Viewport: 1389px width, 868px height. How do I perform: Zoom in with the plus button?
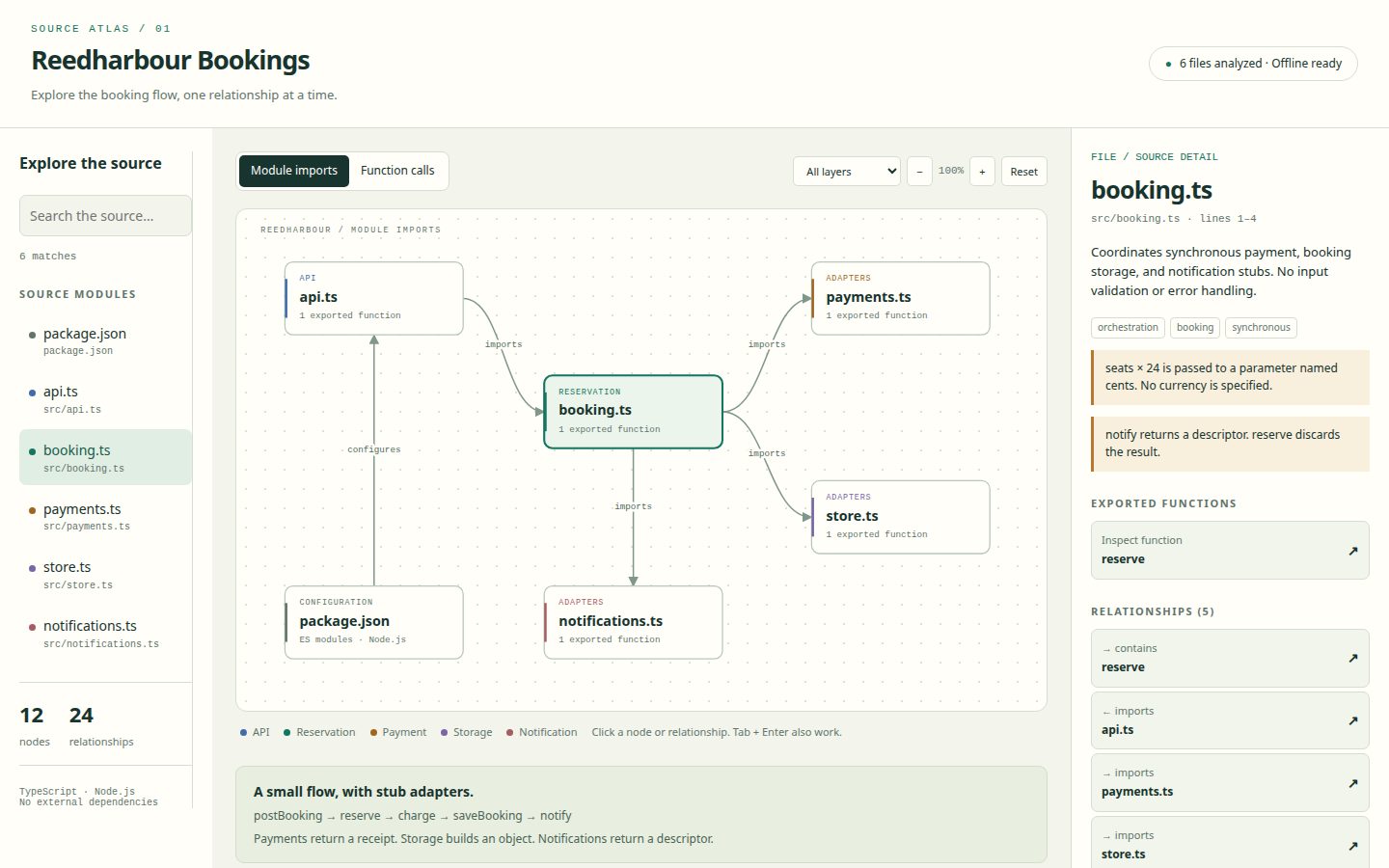point(982,172)
